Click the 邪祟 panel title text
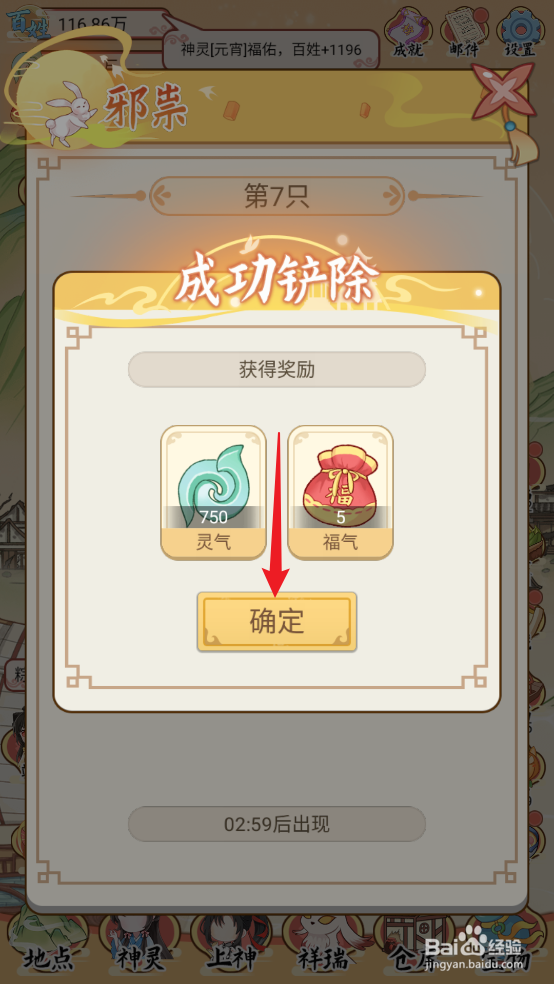 [x=146, y=105]
